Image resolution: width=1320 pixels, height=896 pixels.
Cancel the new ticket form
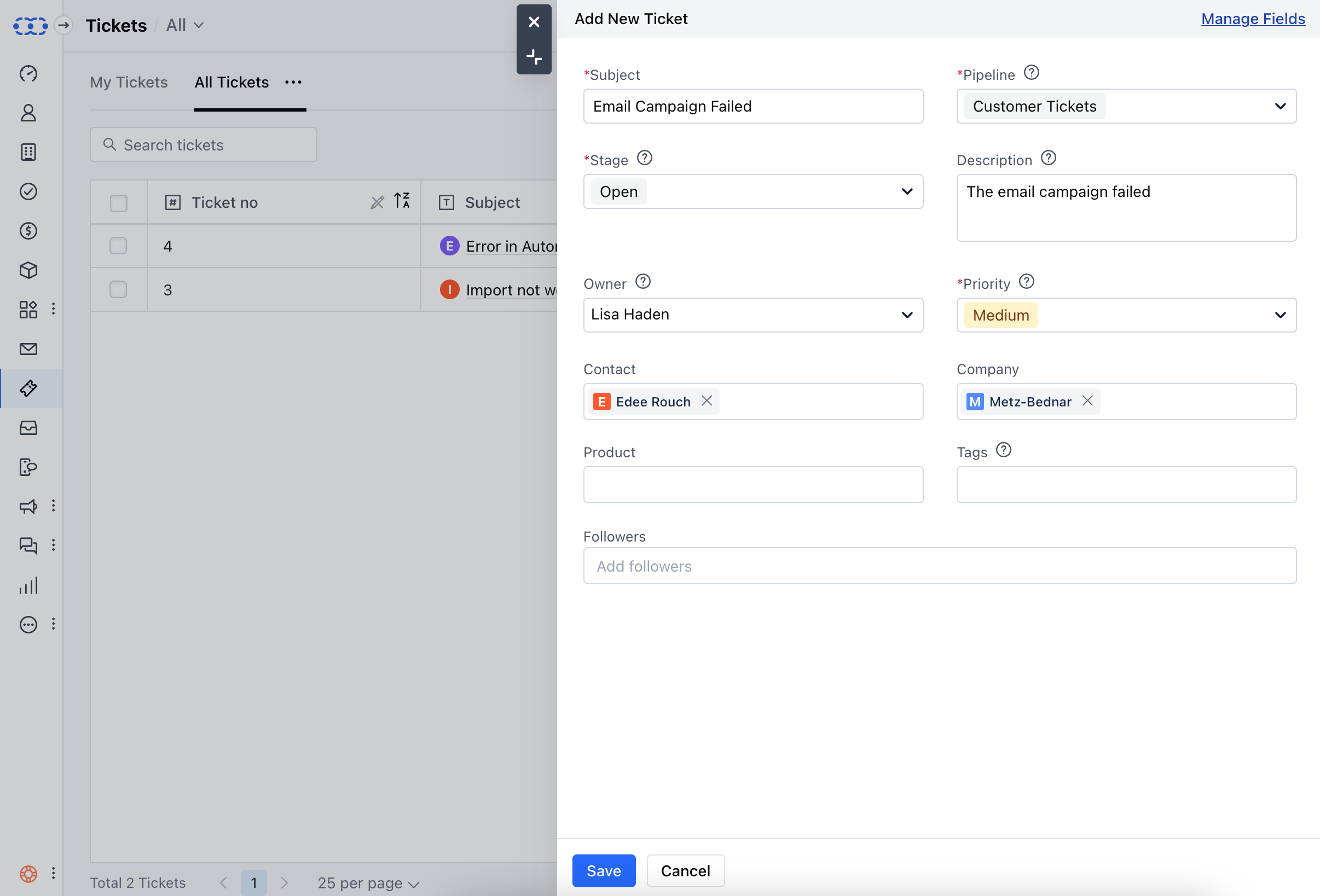click(686, 870)
